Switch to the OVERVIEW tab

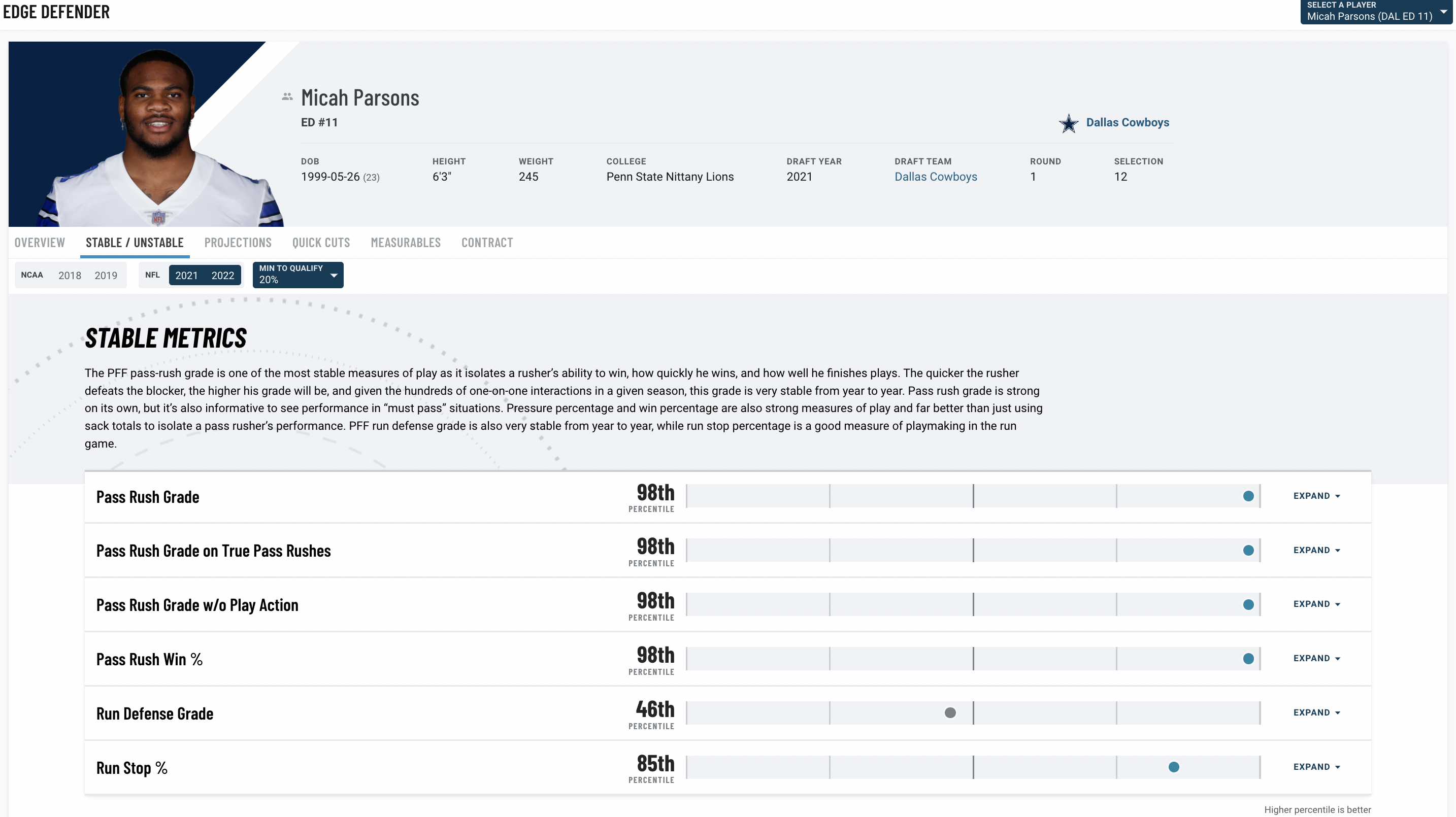pos(37,242)
